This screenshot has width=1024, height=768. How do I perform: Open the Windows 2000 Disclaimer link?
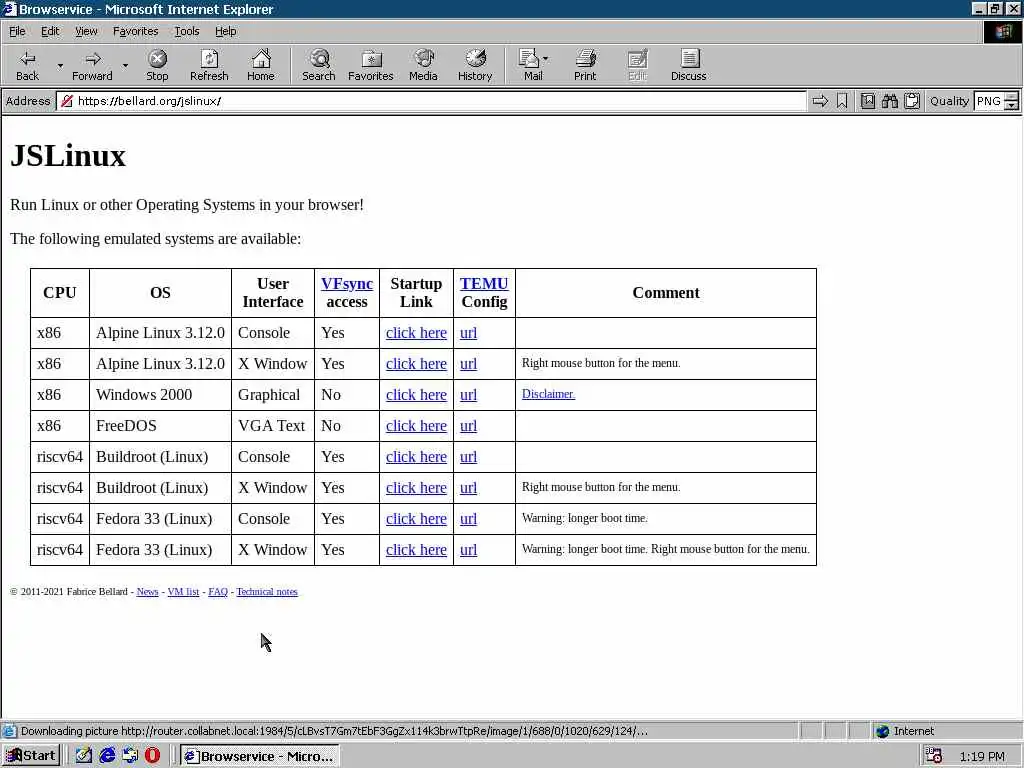[548, 394]
